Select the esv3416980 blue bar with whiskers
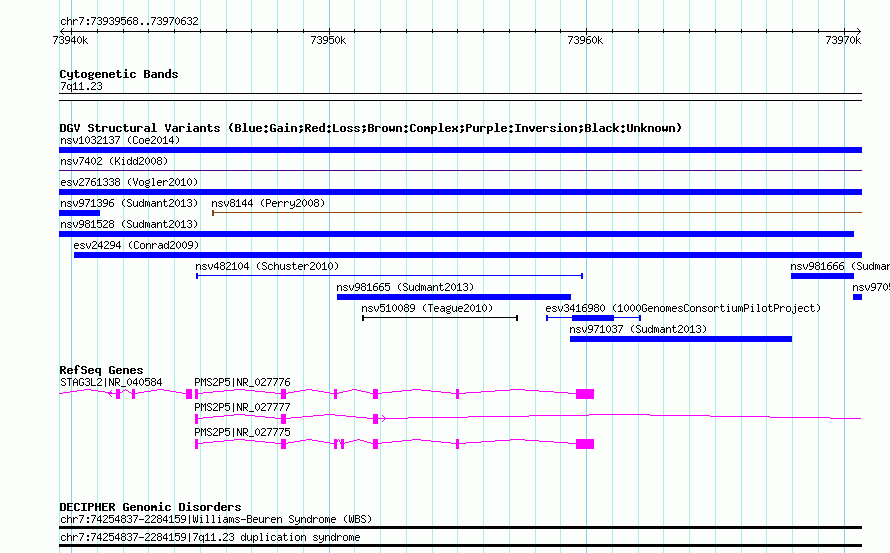890x553 pixels. (593, 318)
